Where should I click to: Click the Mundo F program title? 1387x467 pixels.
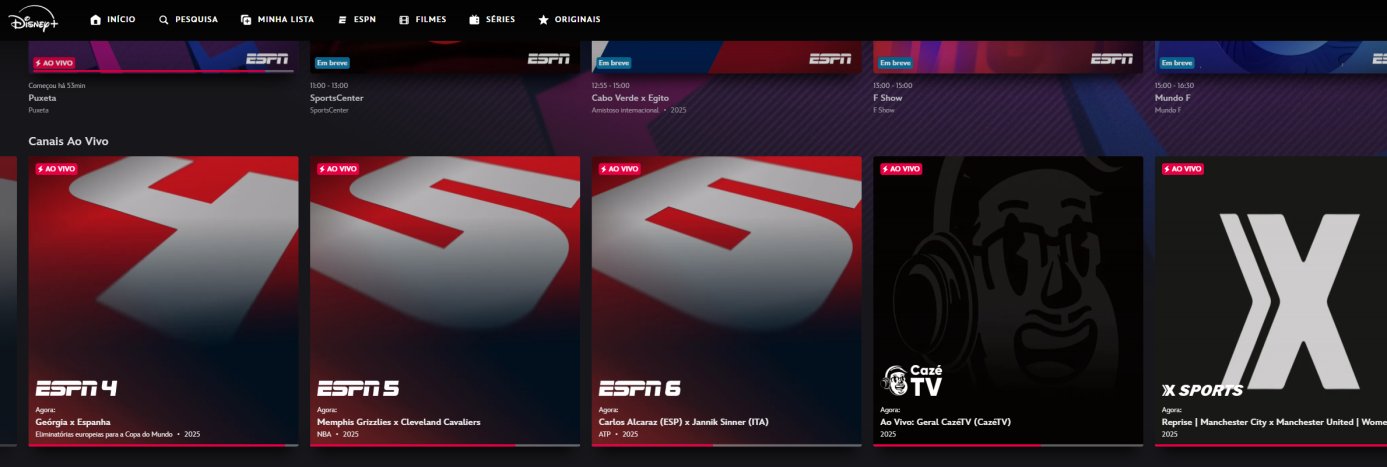(x=1173, y=98)
